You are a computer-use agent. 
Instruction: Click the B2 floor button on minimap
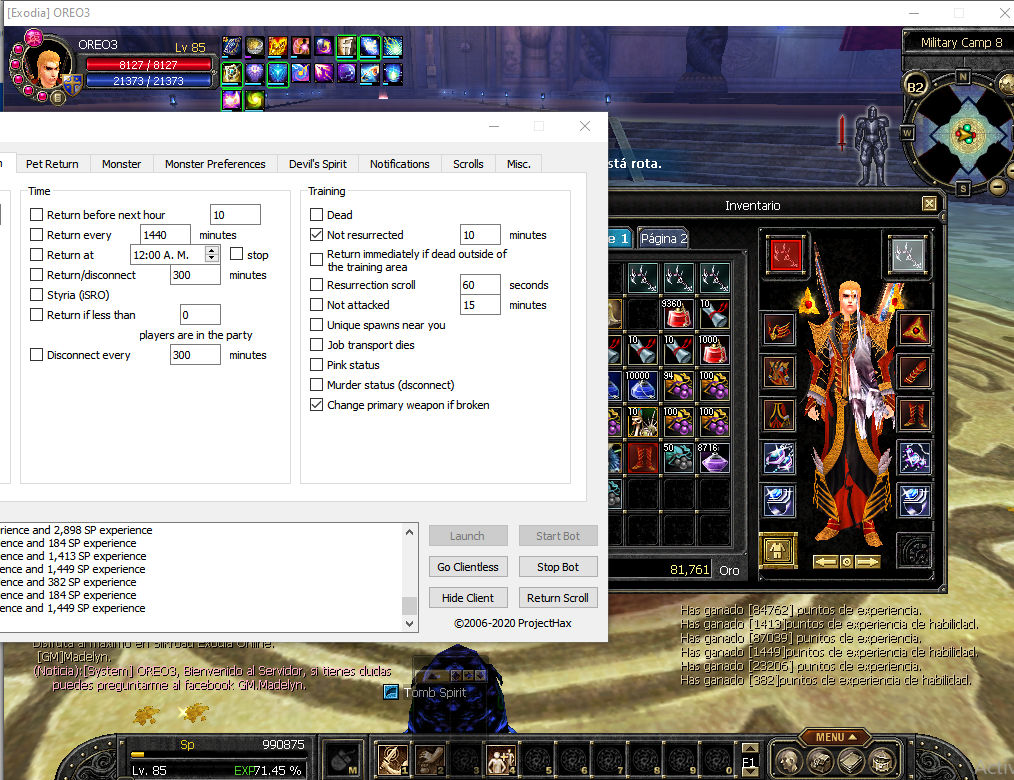[914, 87]
